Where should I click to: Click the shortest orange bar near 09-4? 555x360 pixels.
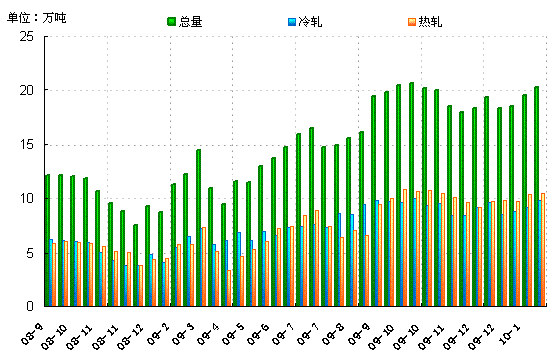[x=229, y=288]
